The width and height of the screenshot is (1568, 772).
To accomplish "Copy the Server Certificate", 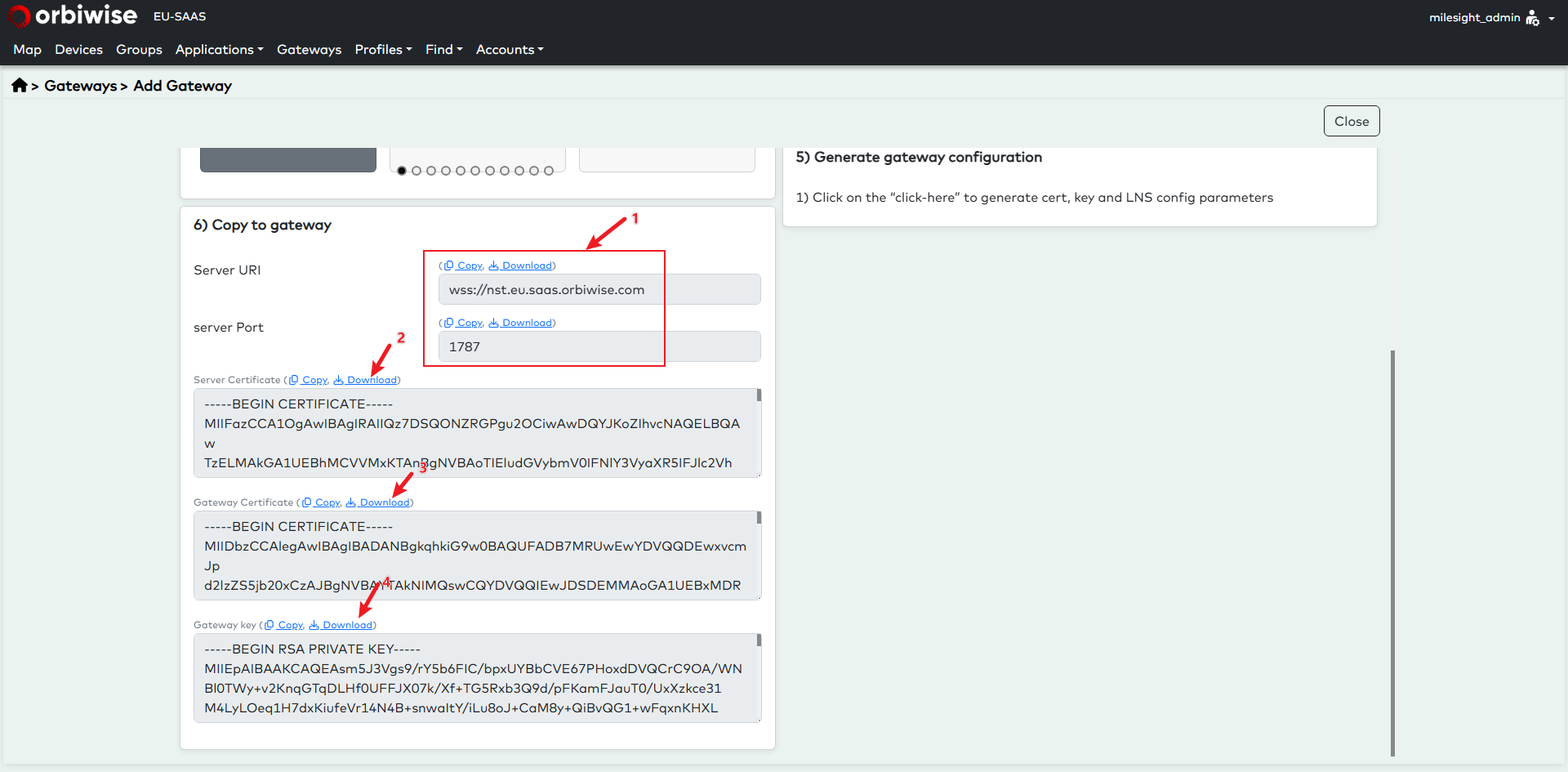I will pyautogui.click(x=309, y=380).
